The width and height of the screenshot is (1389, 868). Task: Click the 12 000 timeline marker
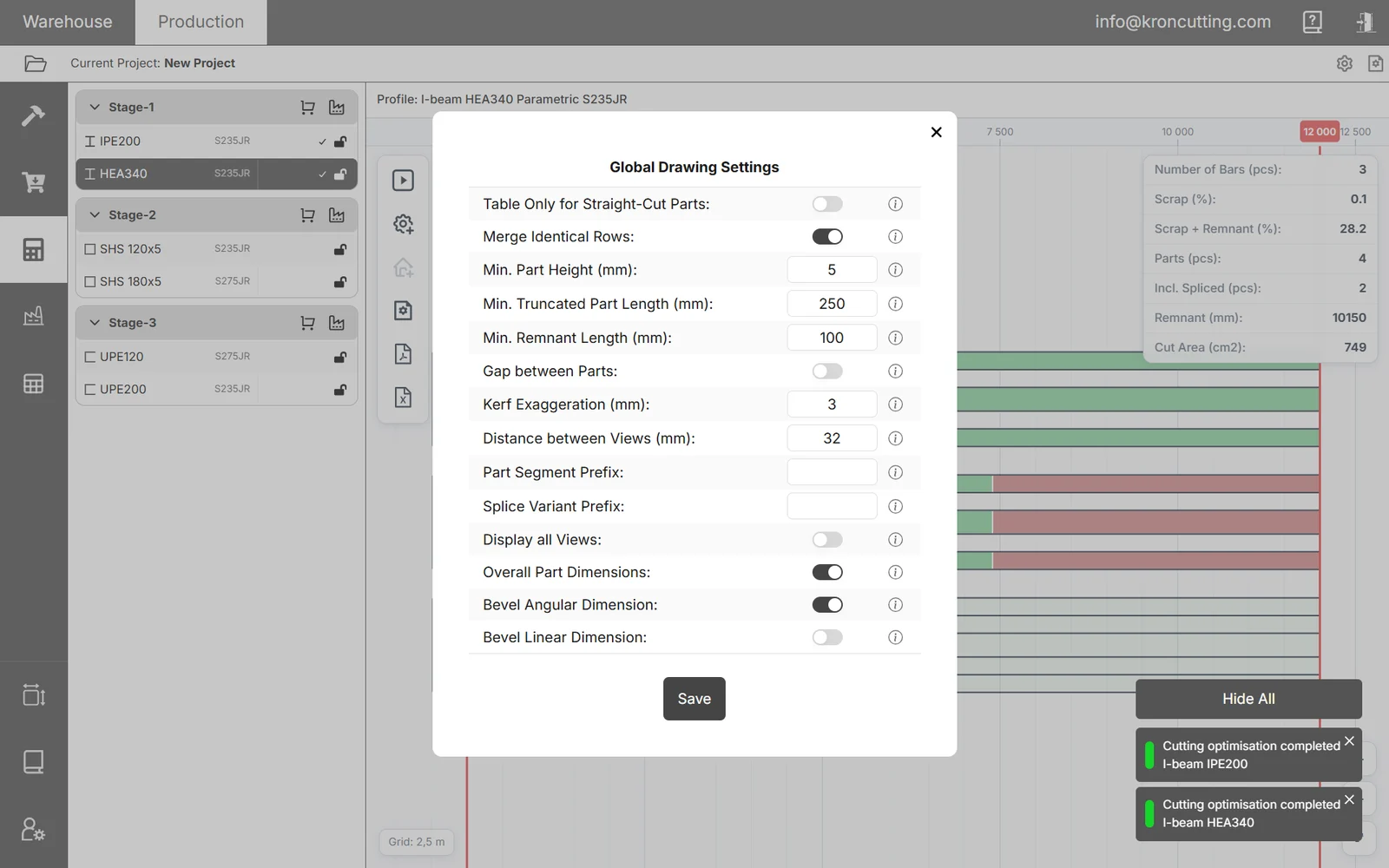pos(1320,132)
